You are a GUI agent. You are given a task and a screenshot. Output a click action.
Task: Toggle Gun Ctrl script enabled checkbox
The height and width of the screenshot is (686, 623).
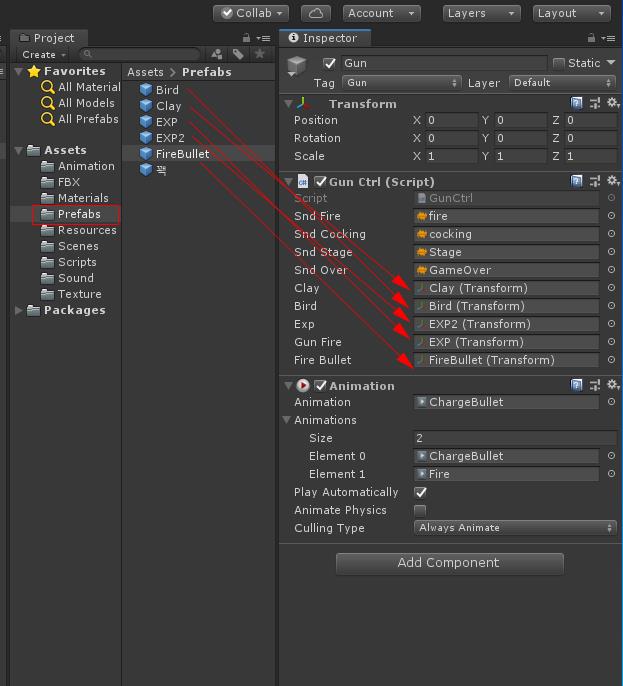tap(321, 182)
